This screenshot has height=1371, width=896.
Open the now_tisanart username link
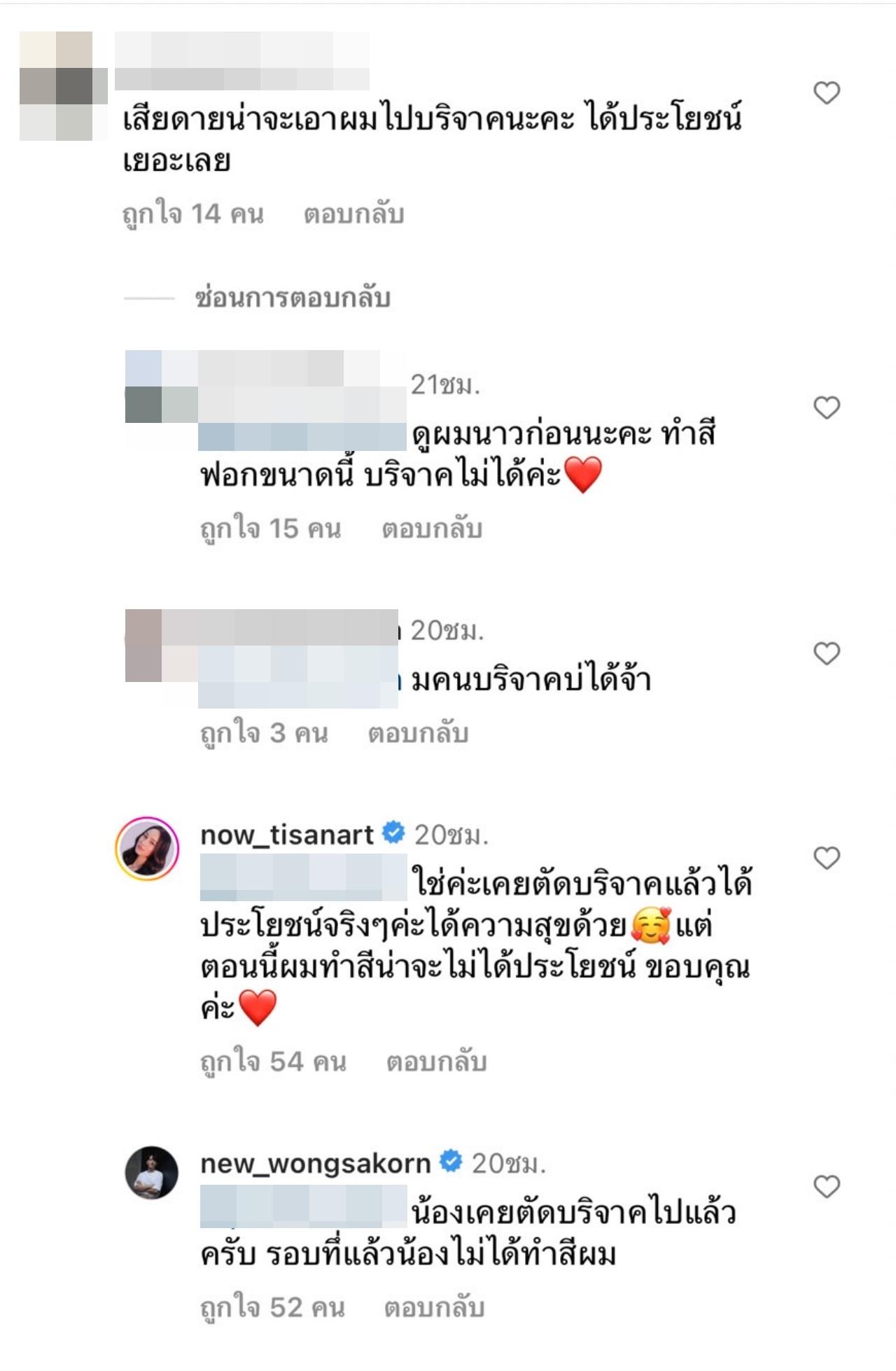[287, 835]
